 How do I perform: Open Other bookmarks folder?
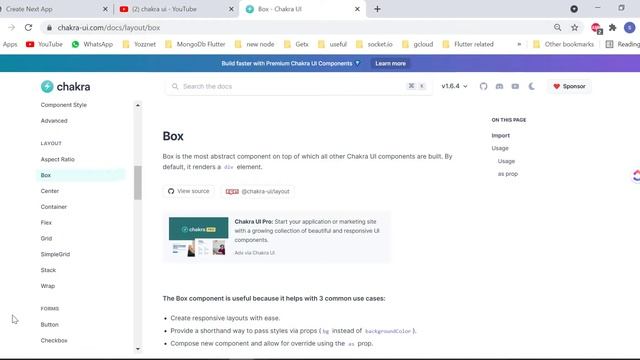point(564,44)
